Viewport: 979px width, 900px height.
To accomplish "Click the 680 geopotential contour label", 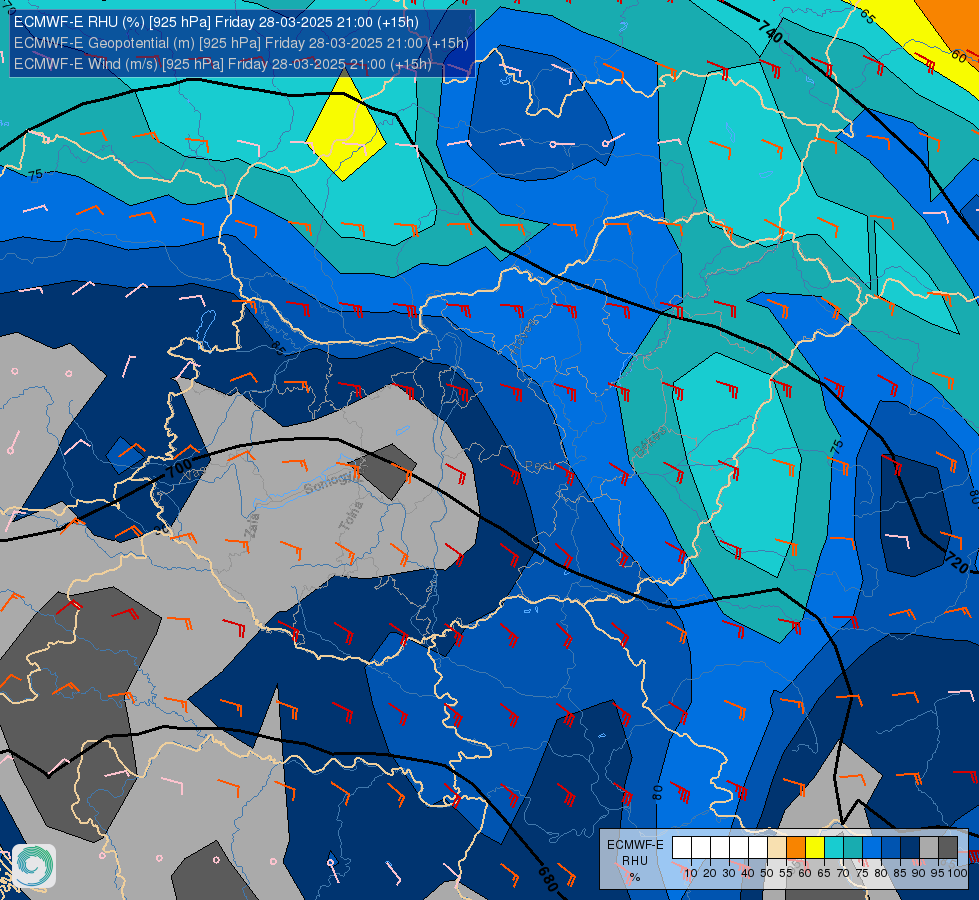I will 548,878.
